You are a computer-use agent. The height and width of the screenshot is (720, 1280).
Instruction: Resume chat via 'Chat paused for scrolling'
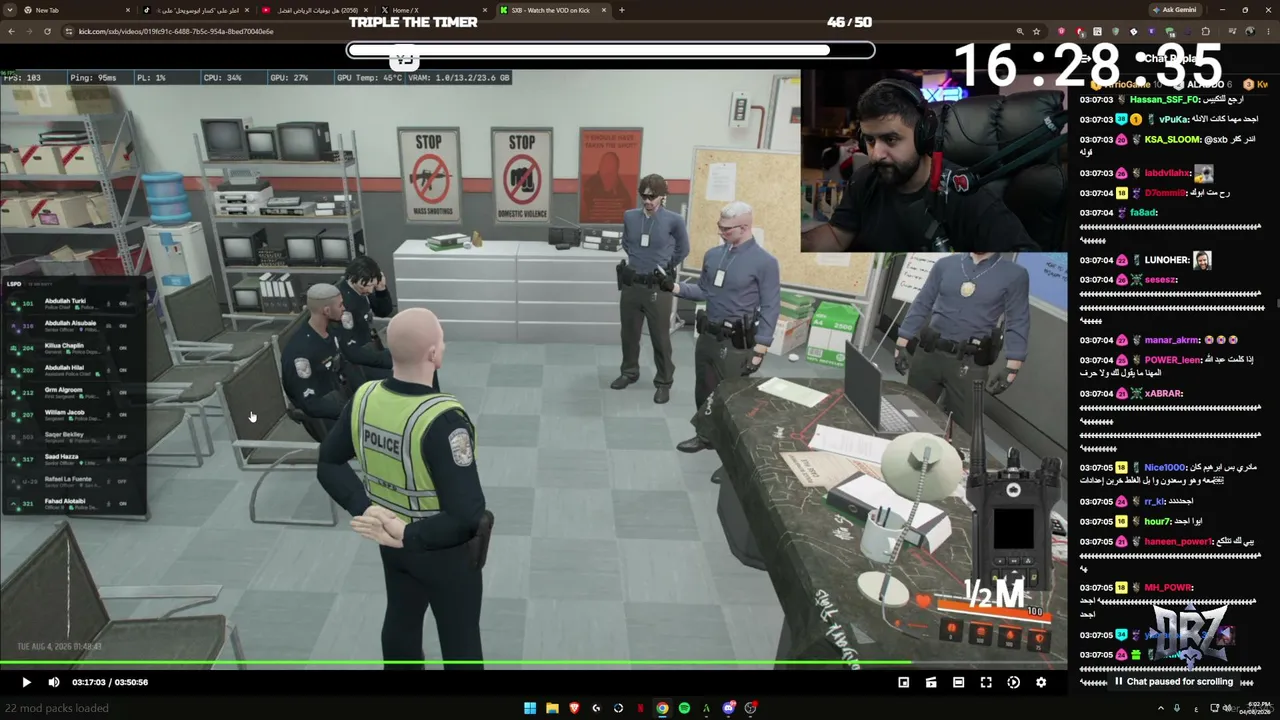pos(1173,682)
